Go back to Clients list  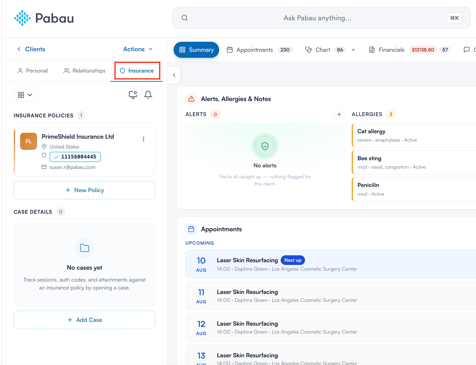coord(31,49)
